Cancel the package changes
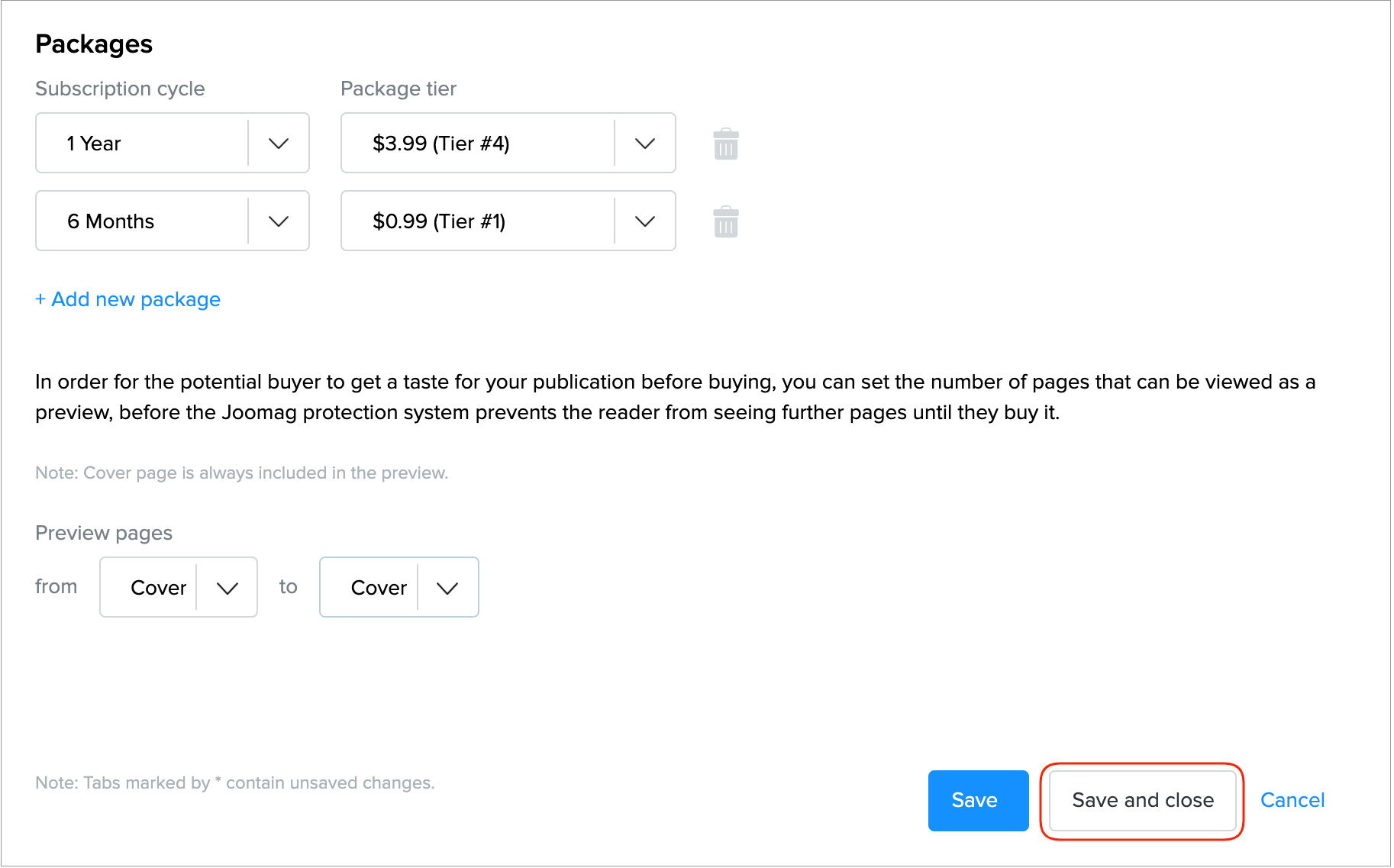 click(1292, 801)
